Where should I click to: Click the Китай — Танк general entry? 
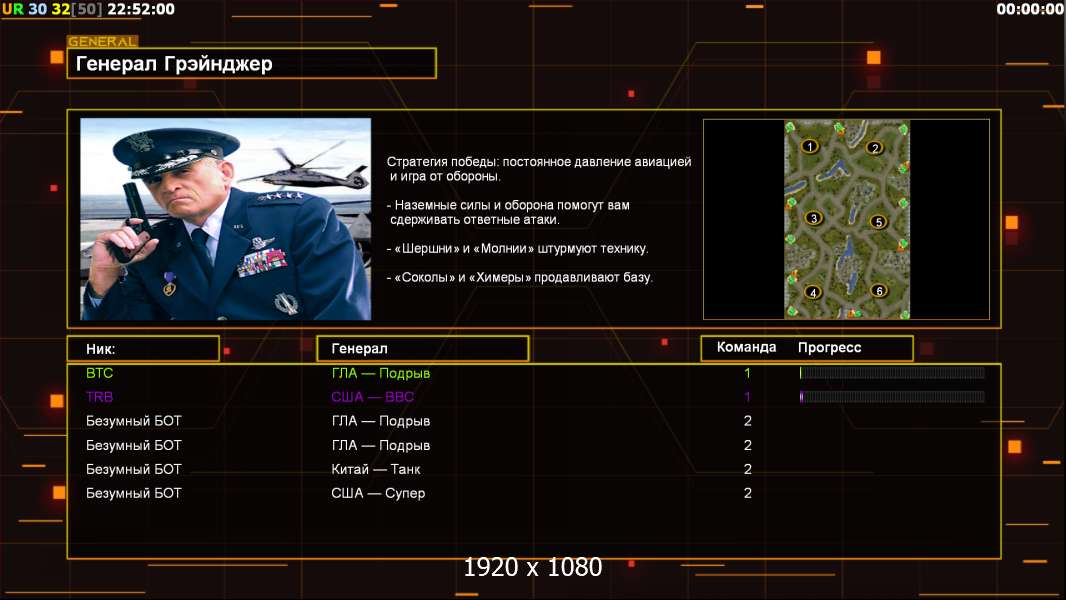[376, 469]
